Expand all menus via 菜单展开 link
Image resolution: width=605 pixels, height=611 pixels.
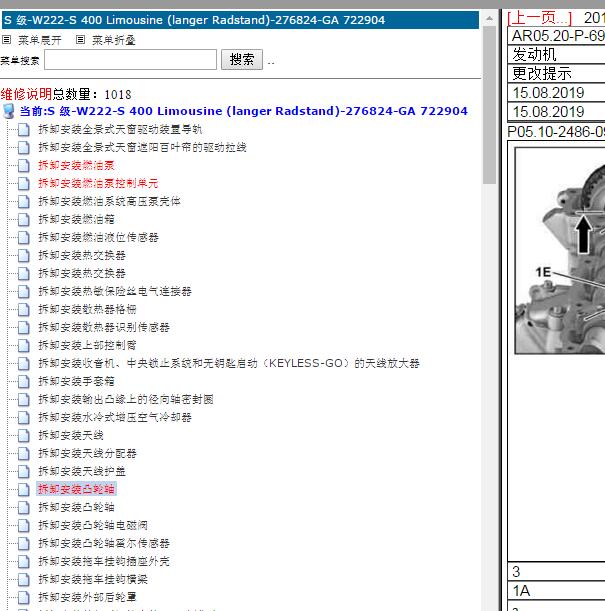coord(40,40)
